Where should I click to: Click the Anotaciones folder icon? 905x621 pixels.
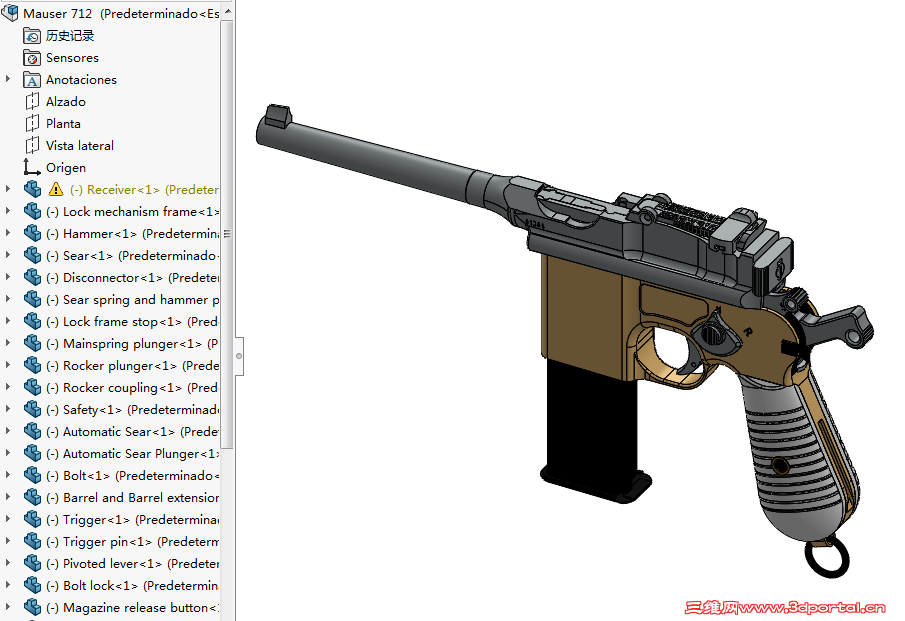[x=32, y=80]
